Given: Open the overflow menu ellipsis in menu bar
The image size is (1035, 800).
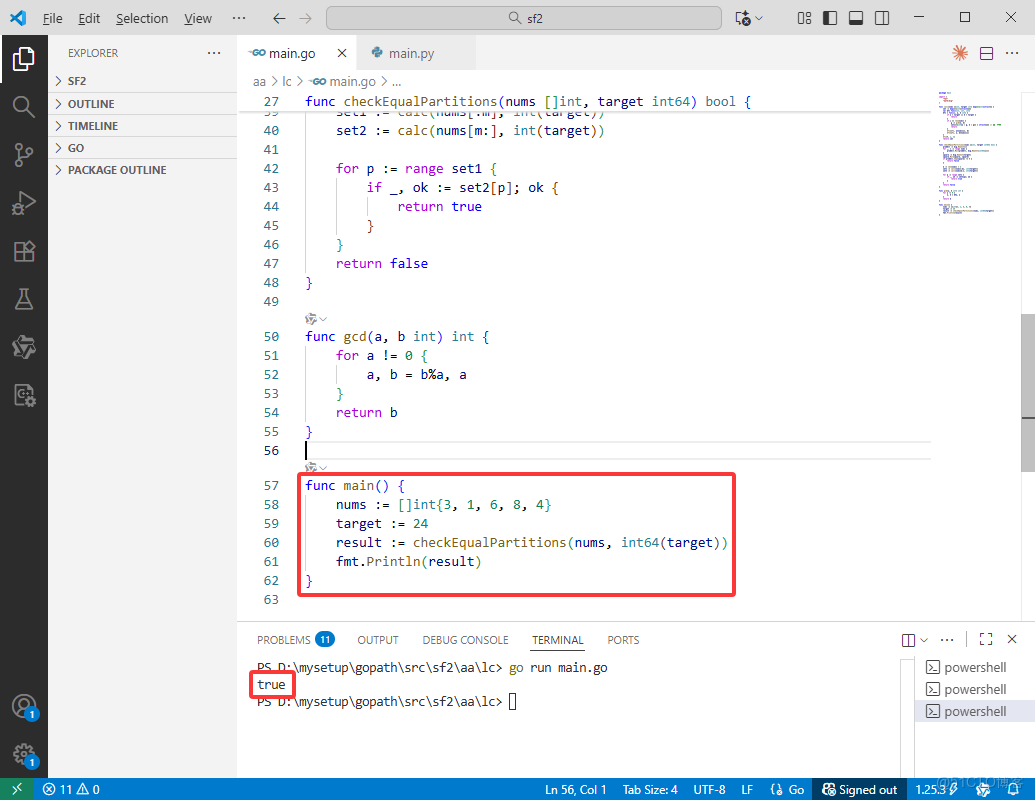Looking at the screenshot, I should point(239,18).
